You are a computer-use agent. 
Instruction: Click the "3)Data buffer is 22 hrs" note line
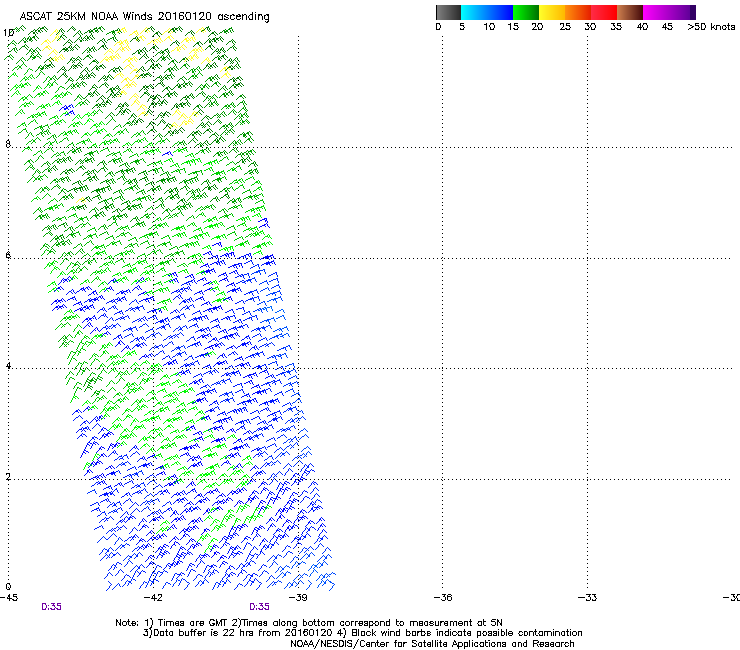coord(362,633)
